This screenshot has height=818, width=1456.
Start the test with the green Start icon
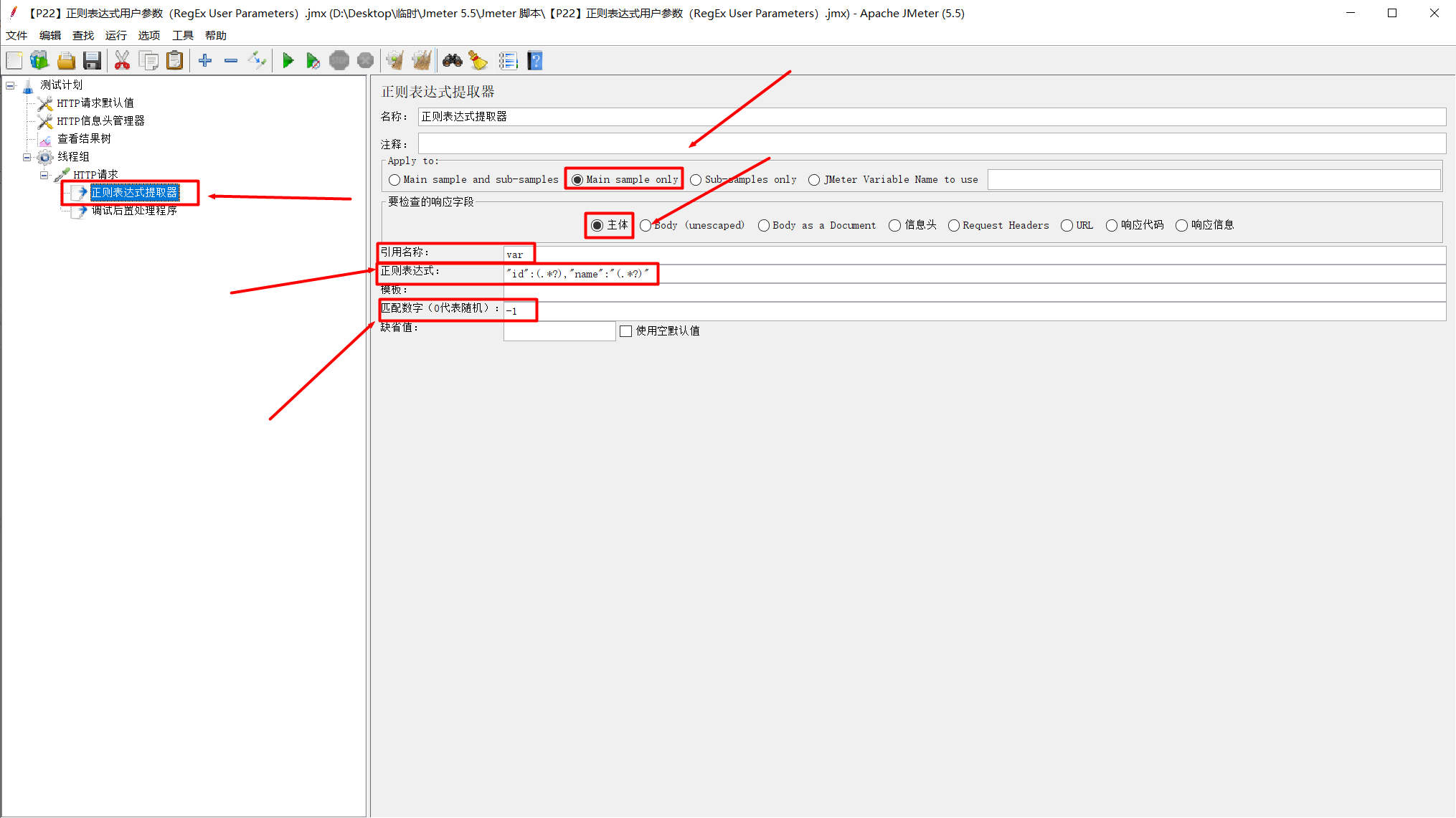click(288, 60)
